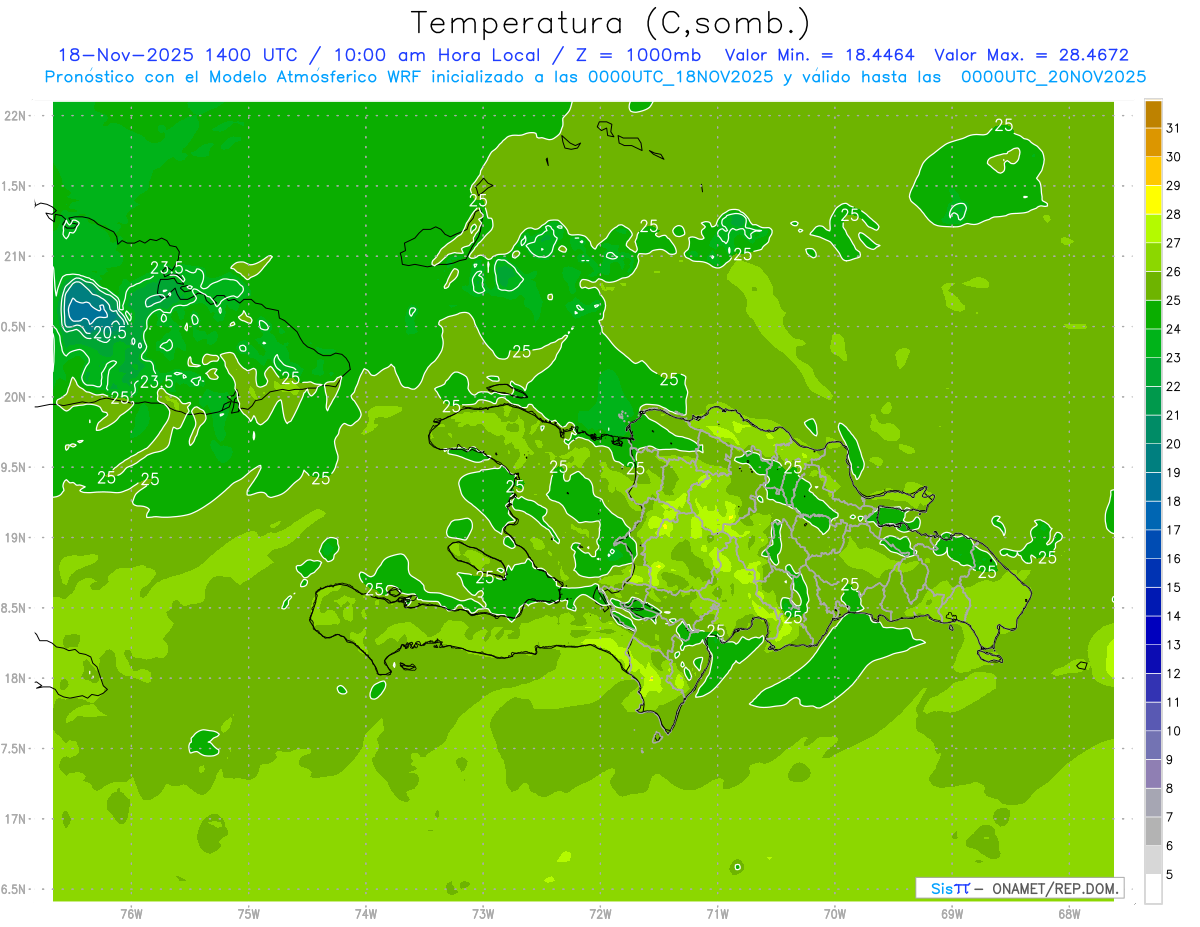Click legend value '10'
Image resolution: width=1200 pixels, height=927 pixels.
click(x=1174, y=730)
